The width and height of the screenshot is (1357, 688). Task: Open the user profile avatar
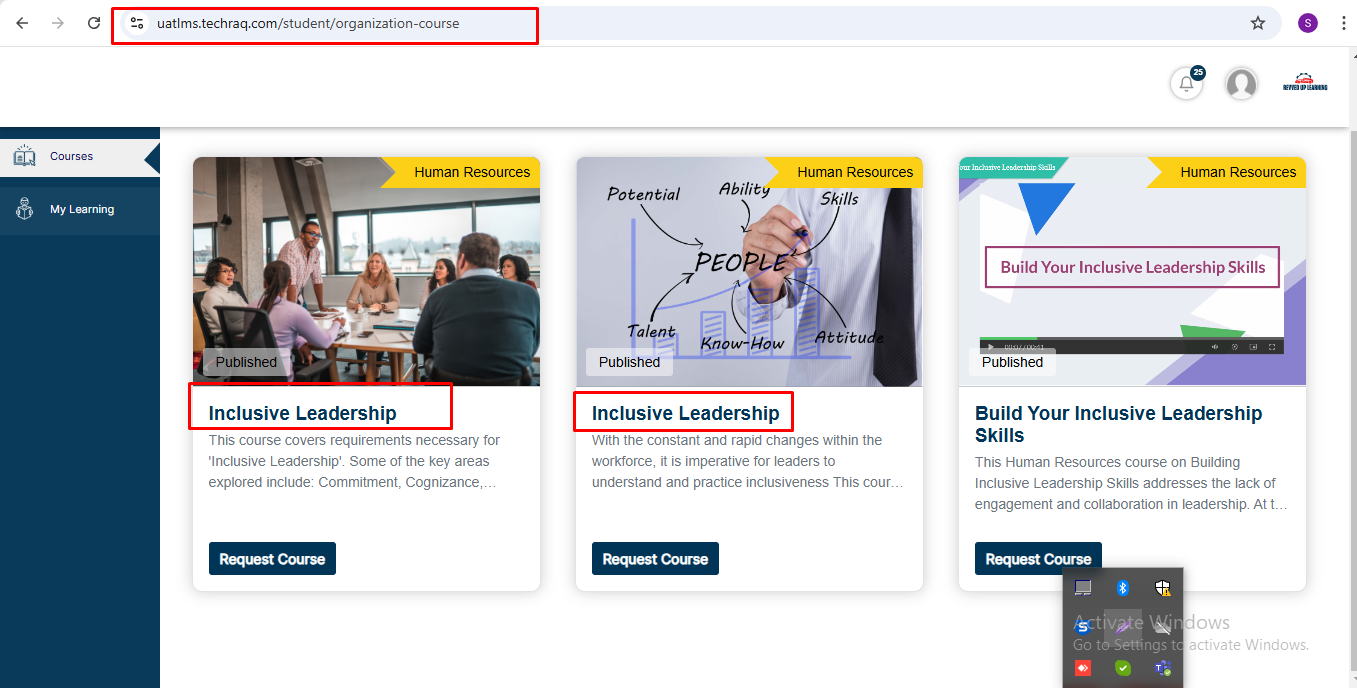pyautogui.click(x=1241, y=84)
